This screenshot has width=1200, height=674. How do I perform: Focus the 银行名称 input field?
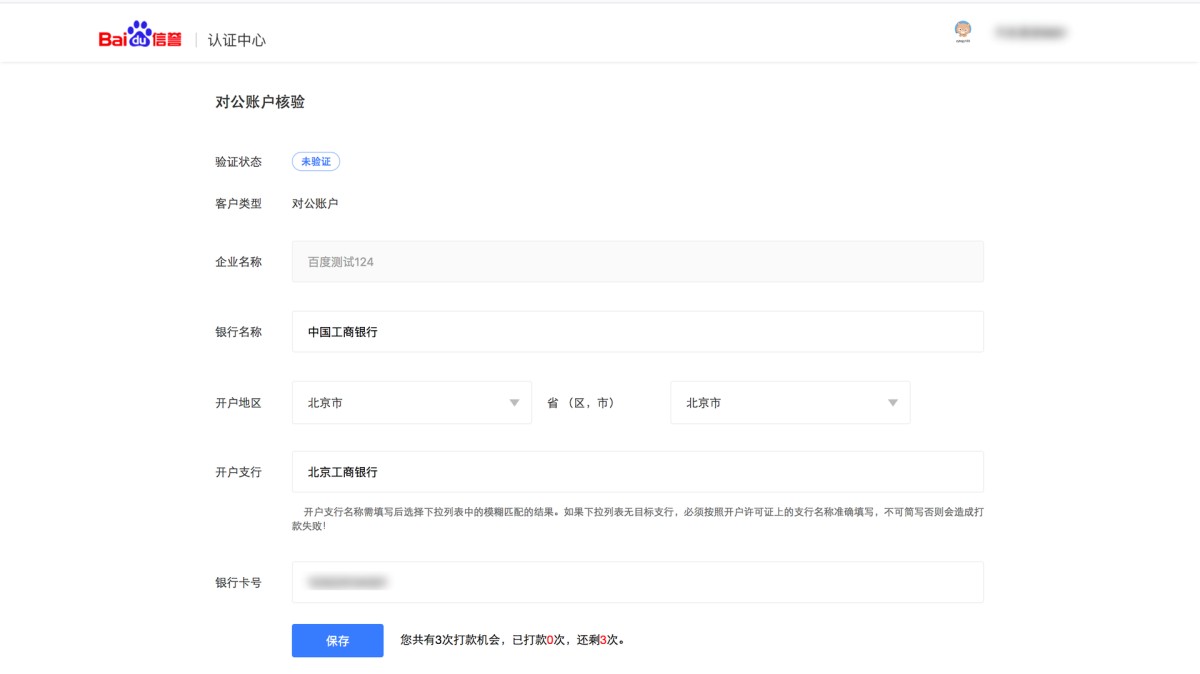pos(637,332)
